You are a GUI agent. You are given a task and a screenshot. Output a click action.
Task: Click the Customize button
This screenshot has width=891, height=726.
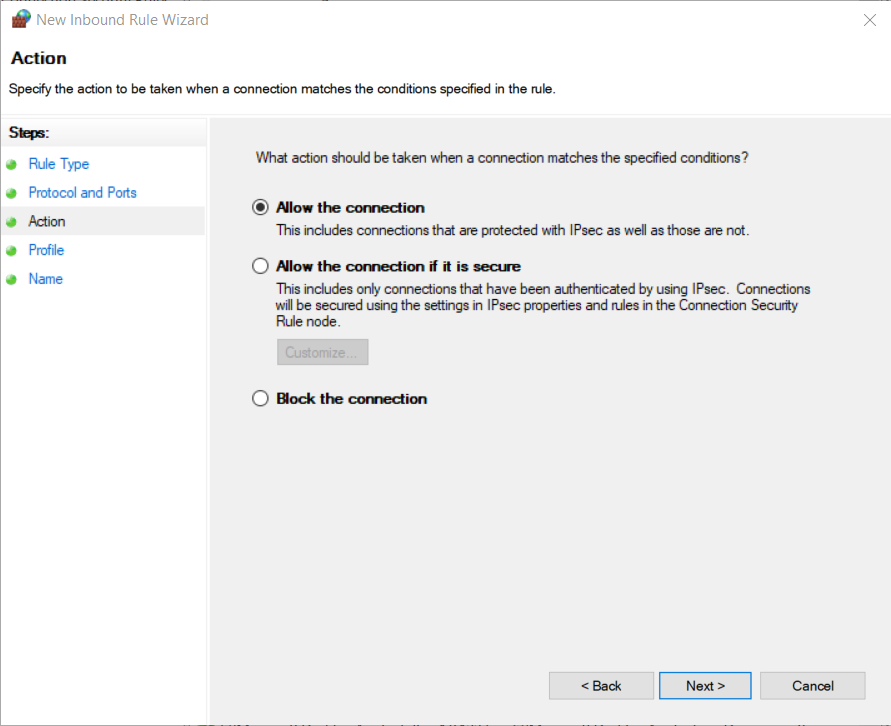[322, 352]
